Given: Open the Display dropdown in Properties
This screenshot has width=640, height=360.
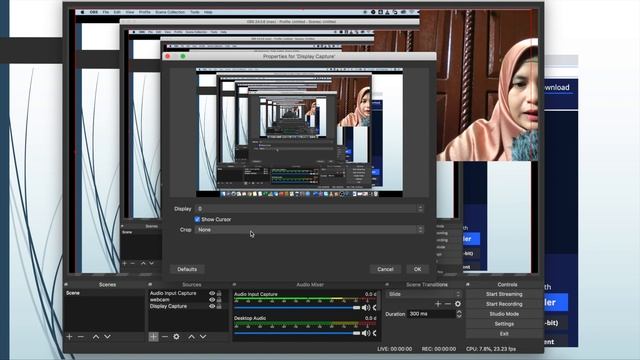Looking at the screenshot, I should 309,209.
